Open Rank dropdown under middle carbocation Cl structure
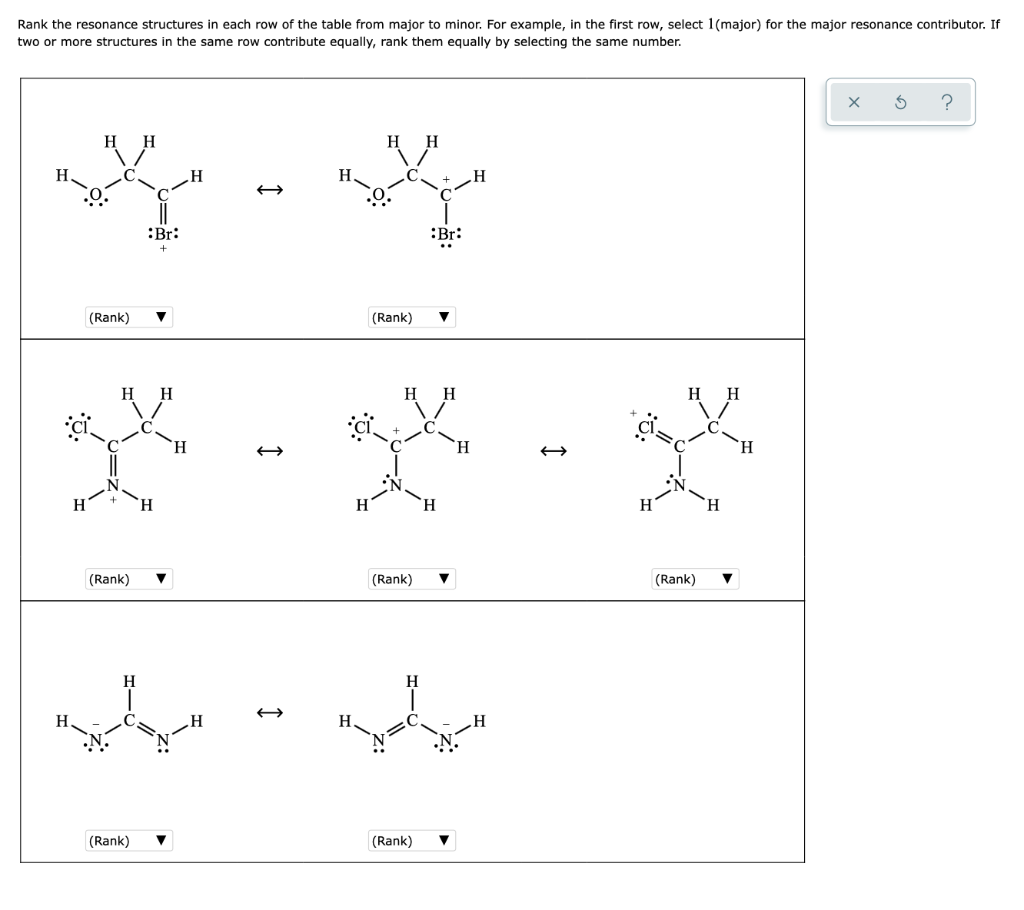1024x910 pixels. tap(411, 579)
